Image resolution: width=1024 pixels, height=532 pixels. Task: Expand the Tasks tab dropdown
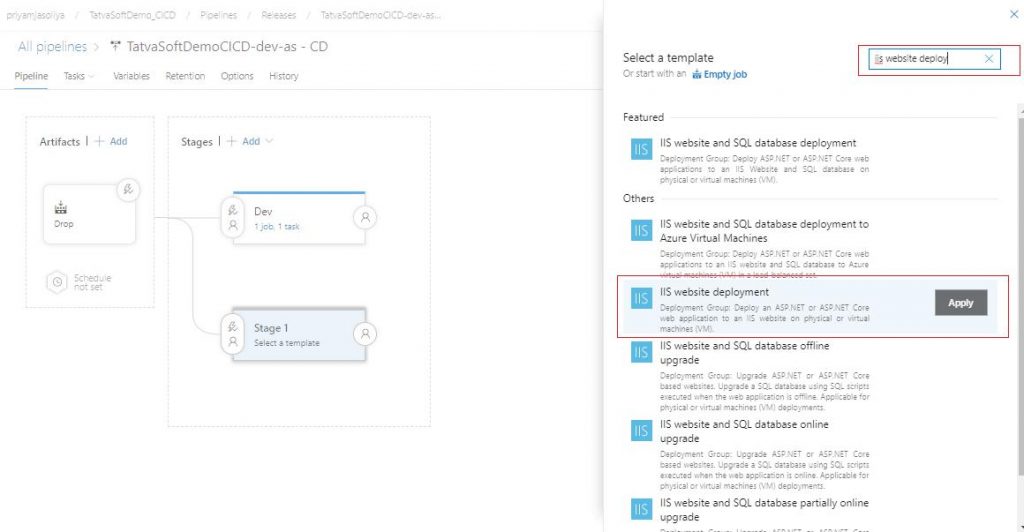(91, 76)
